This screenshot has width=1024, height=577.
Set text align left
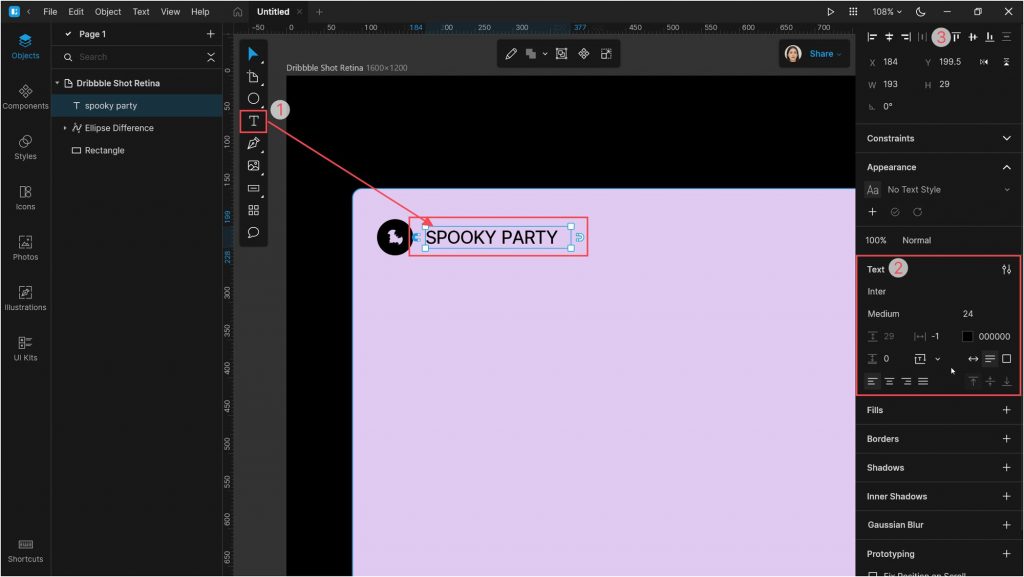872,381
